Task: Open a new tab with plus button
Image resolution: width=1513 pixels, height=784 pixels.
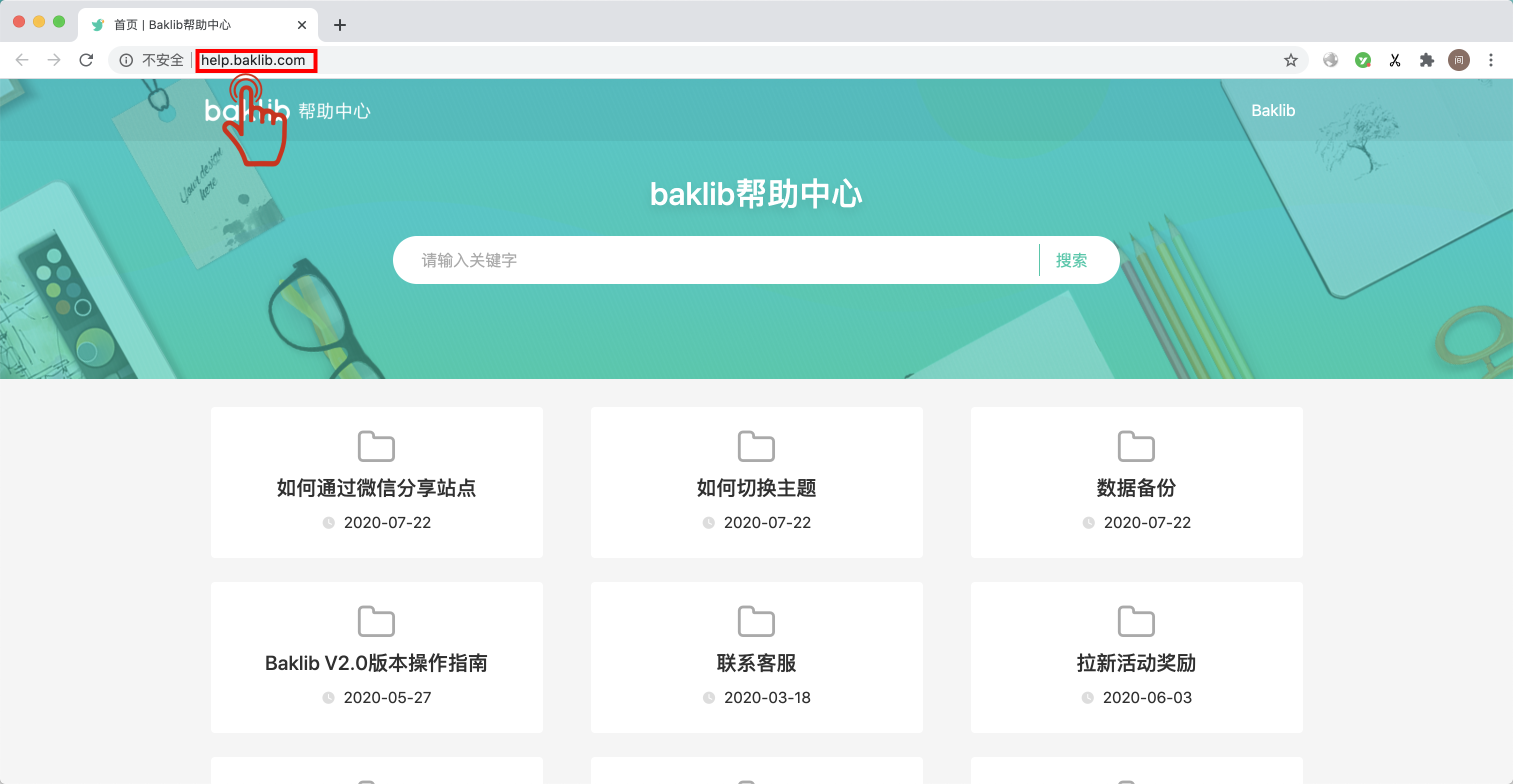Action: pos(339,24)
